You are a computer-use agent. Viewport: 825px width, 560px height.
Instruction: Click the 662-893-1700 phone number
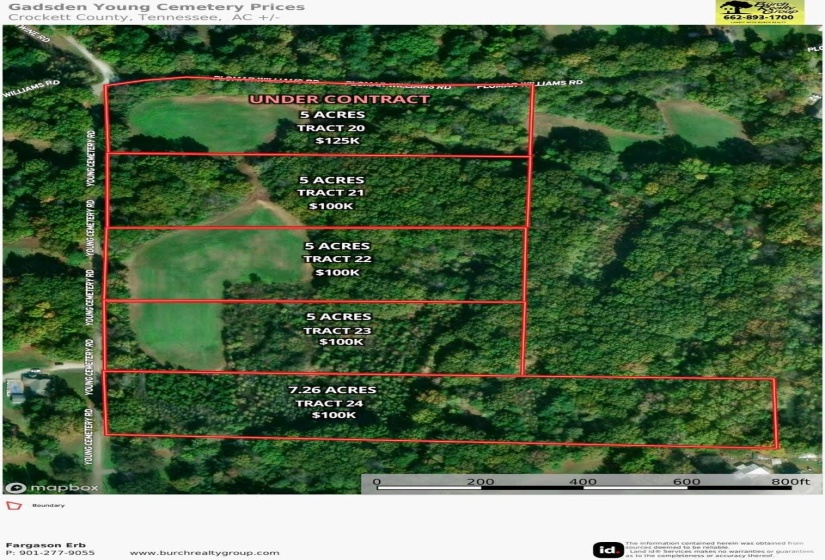coord(758,17)
